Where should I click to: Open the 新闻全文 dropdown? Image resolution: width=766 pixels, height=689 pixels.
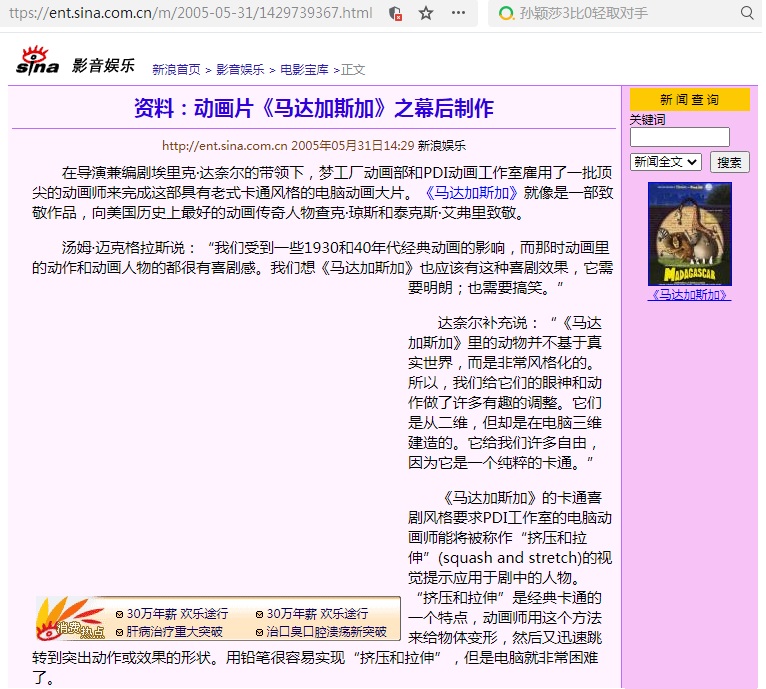pyautogui.click(x=666, y=162)
